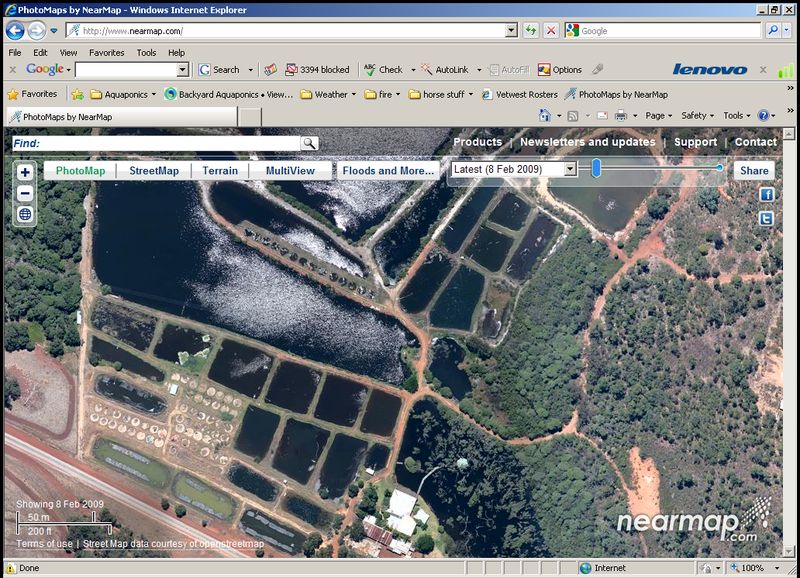Click the globe icon under zoom controls
Screen dimensions: 800x578
pyautogui.click(x=25, y=214)
